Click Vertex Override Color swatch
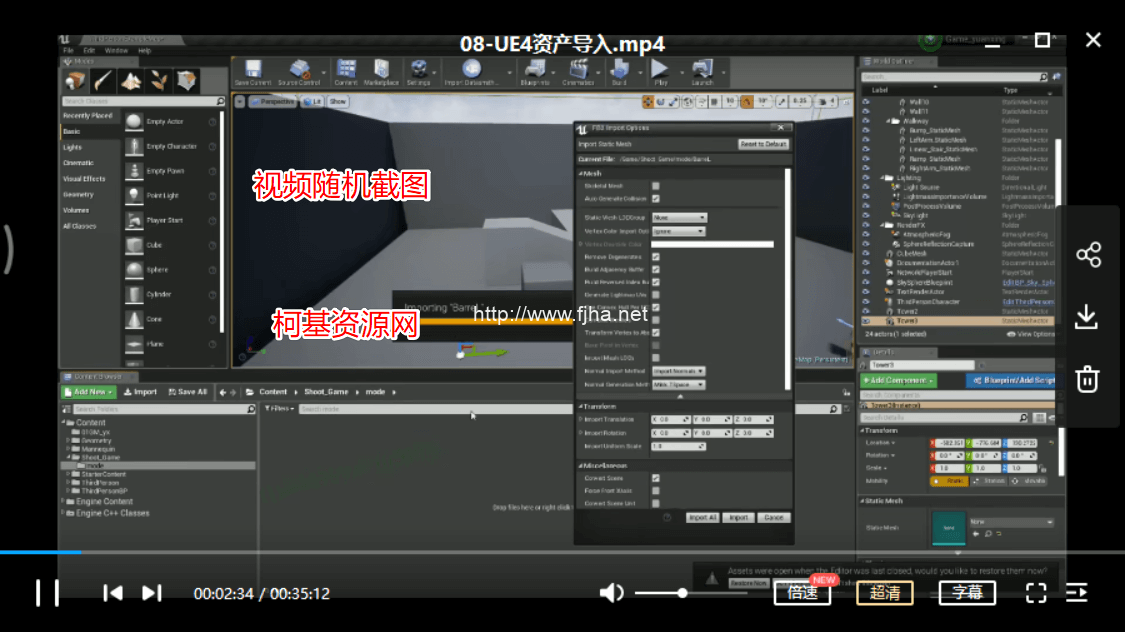The height and width of the screenshot is (632, 1125). 712,245
